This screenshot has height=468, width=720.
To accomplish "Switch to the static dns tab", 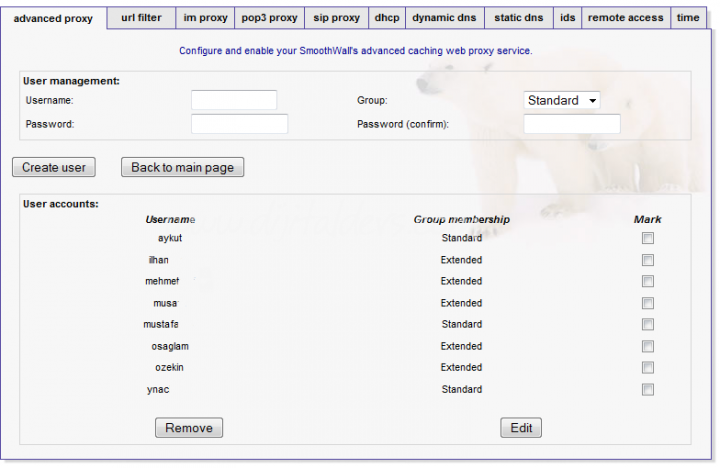I will click(x=518, y=18).
